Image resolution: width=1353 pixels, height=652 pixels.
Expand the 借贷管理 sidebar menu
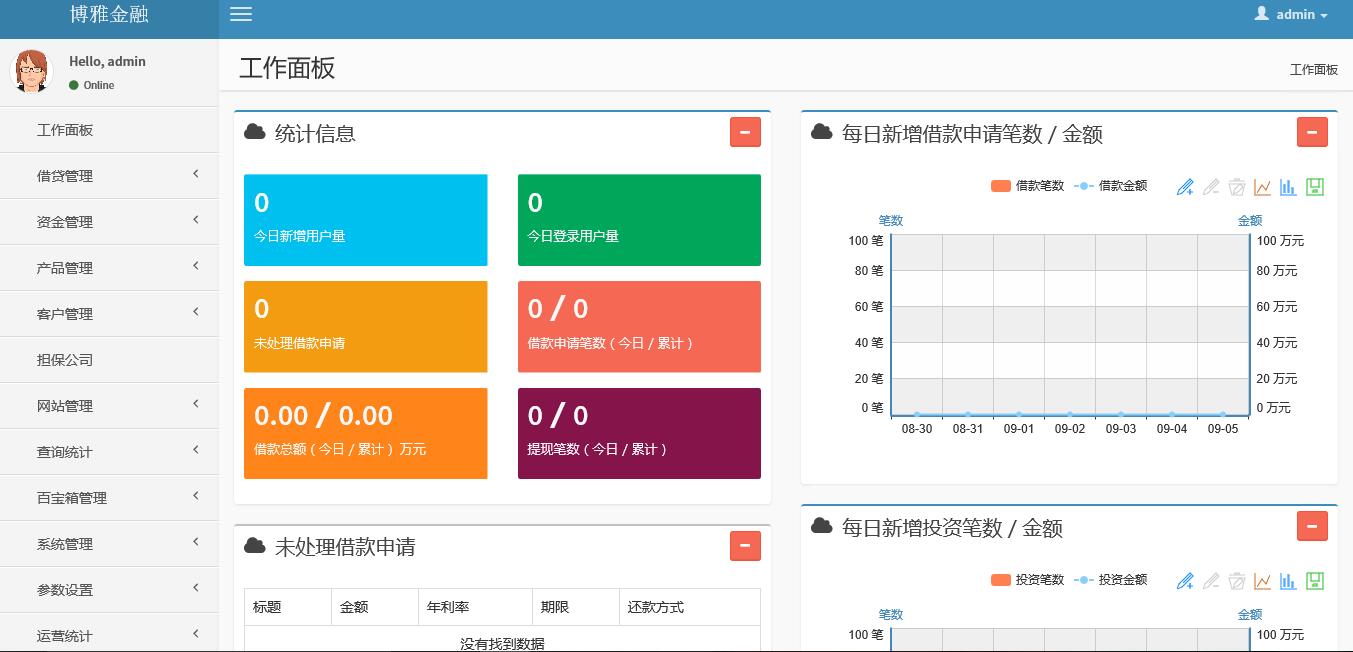(109, 176)
